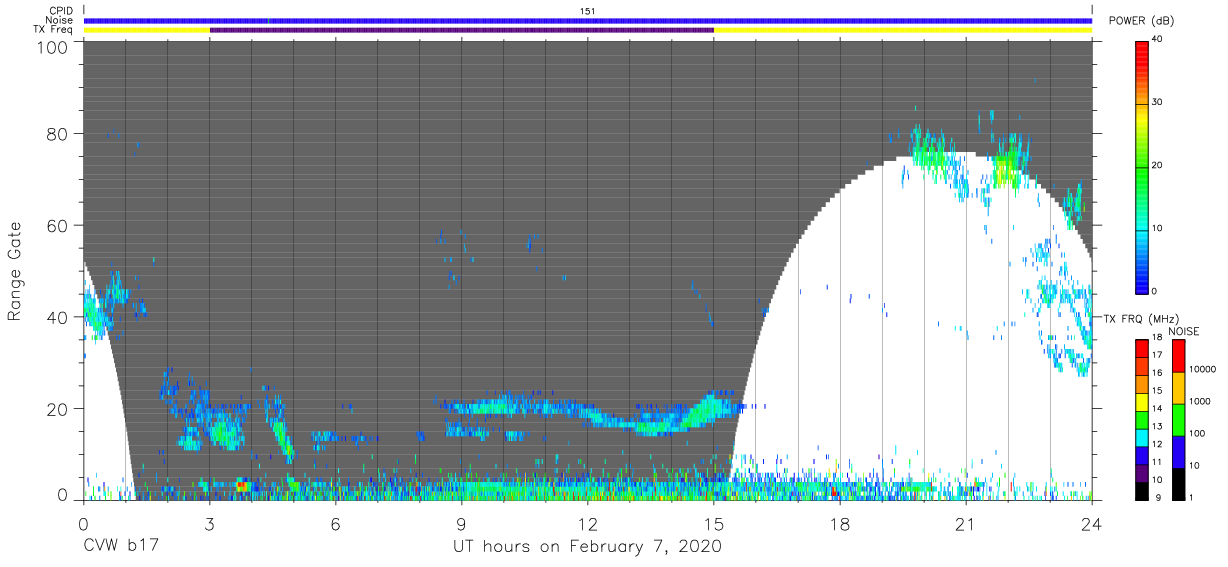
Task: Click the 12 label in TX FRQ legend
Action: (x=1157, y=445)
